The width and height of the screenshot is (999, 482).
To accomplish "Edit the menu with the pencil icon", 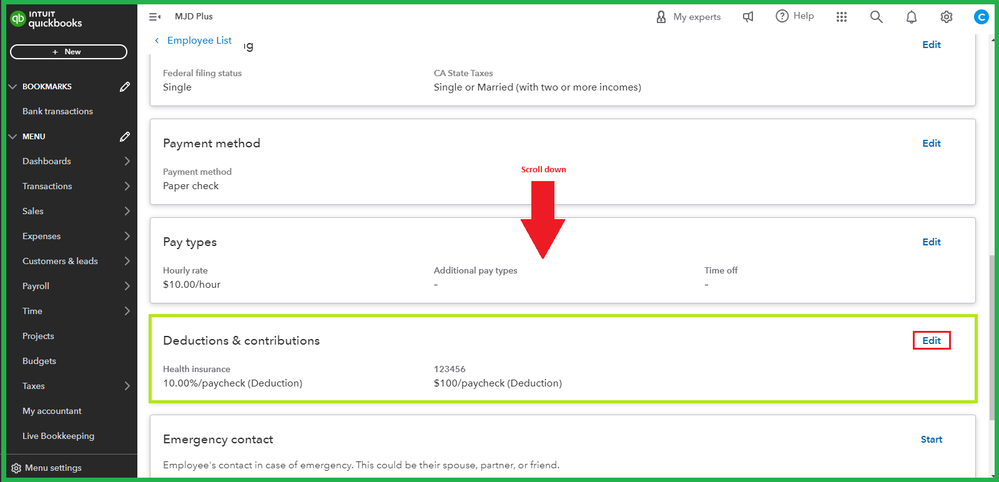I will (x=125, y=136).
